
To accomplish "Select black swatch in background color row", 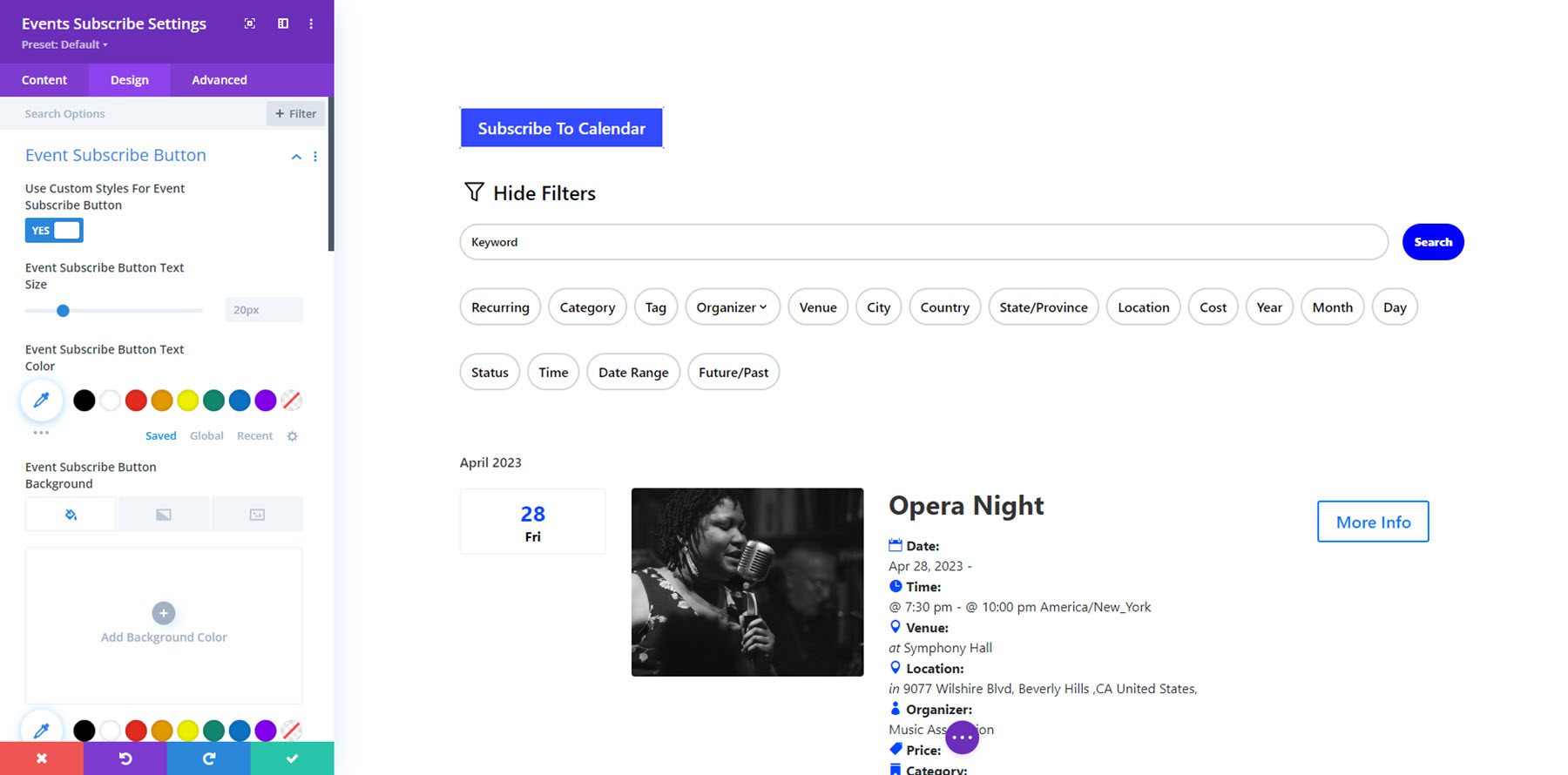I will (84, 730).
